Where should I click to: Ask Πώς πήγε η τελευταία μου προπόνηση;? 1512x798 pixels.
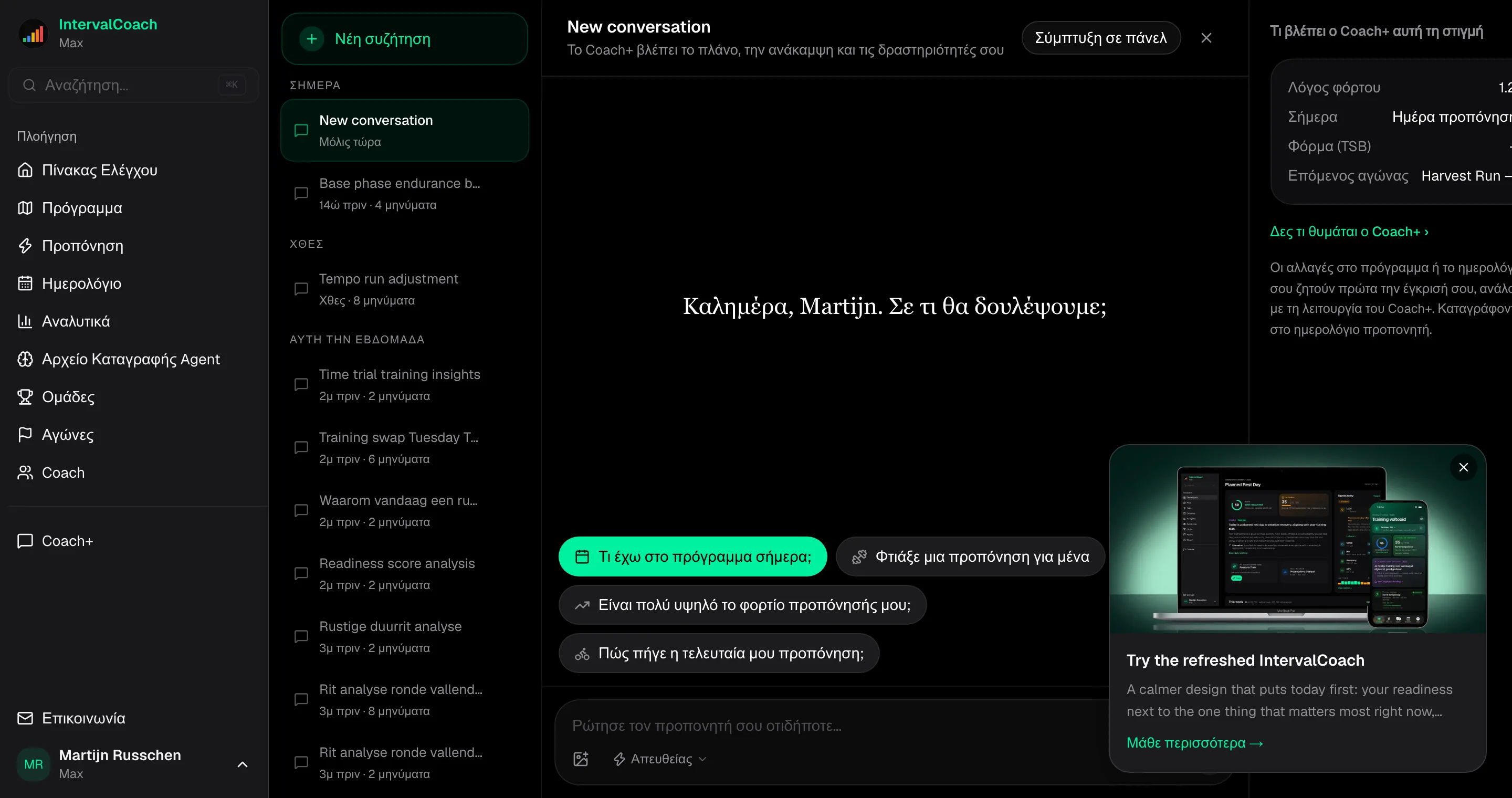pyautogui.click(x=719, y=653)
